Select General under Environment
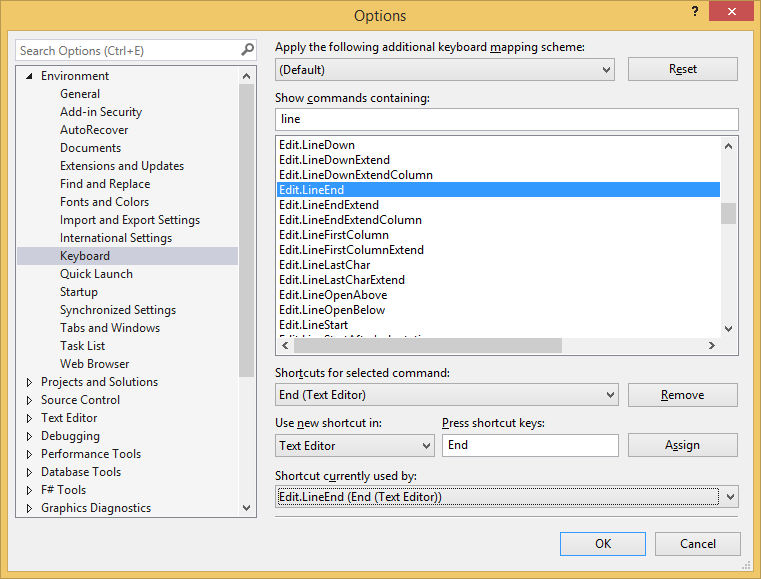The width and height of the screenshot is (761, 579). [x=80, y=94]
